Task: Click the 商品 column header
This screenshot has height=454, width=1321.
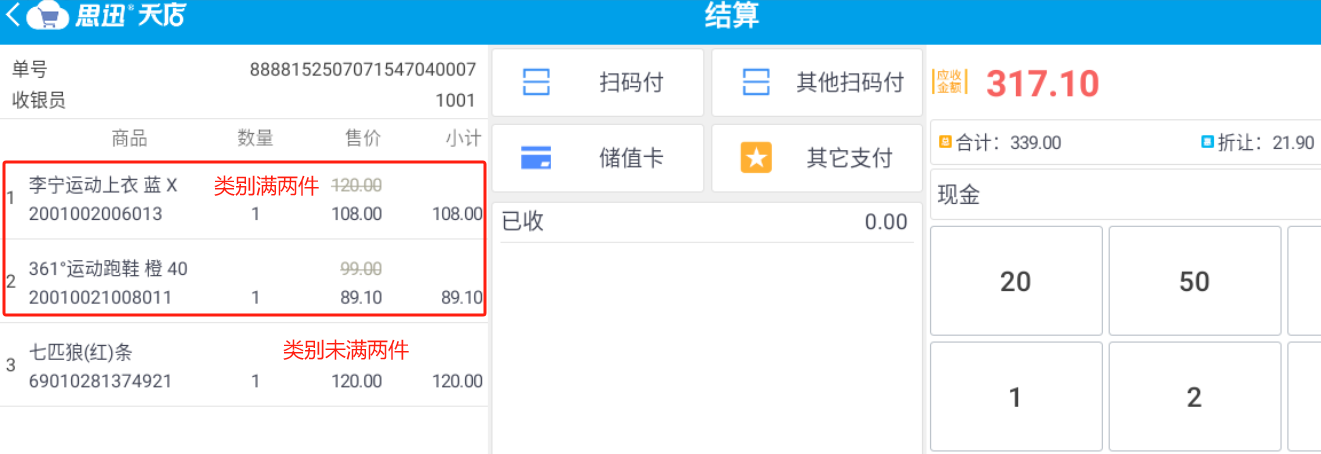Action: tap(129, 139)
